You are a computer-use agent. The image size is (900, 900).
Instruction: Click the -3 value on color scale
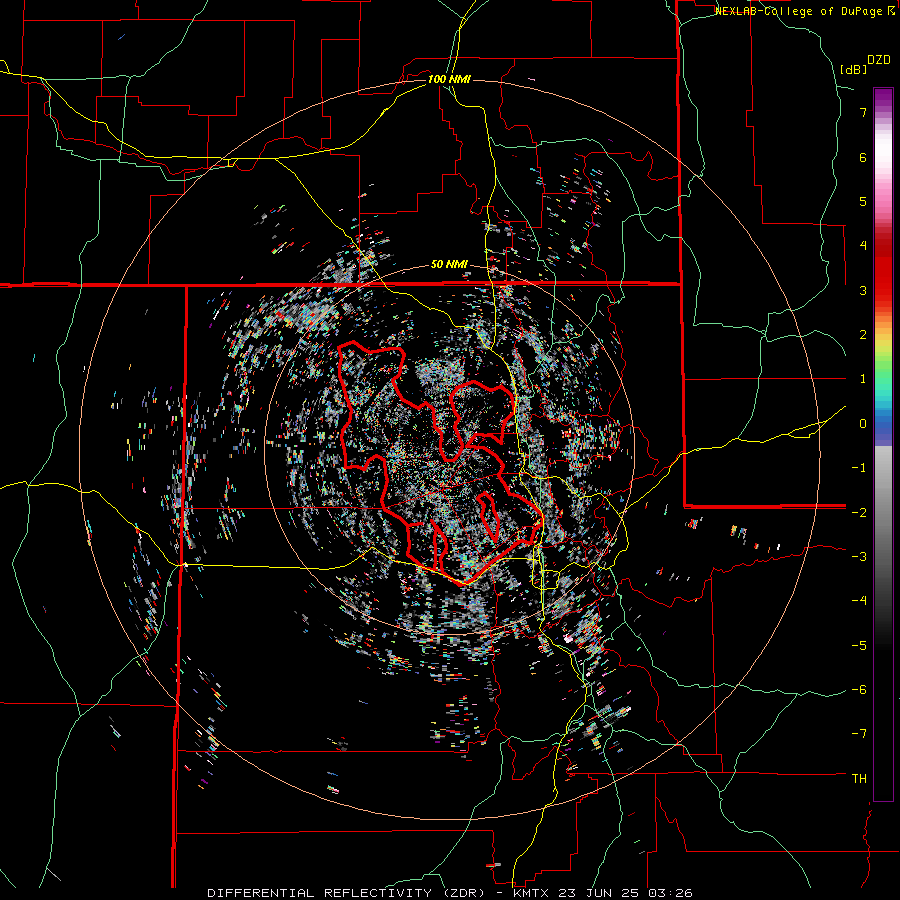tap(859, 557)
